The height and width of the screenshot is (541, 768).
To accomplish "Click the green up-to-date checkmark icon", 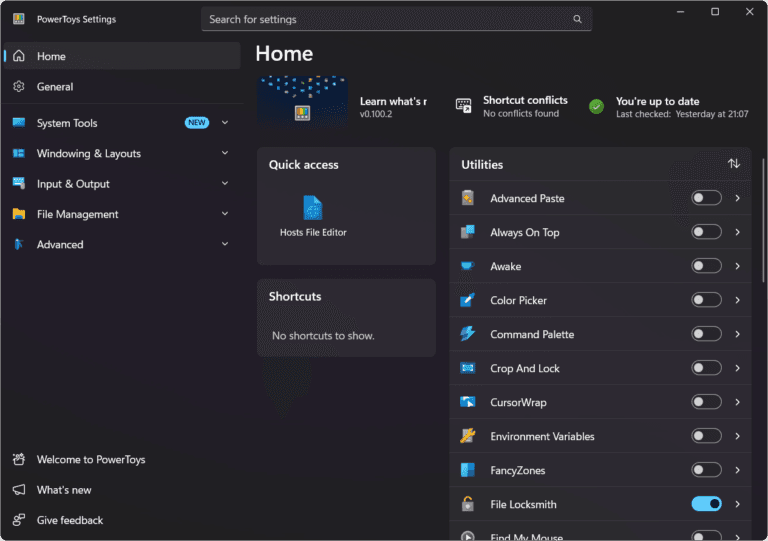I will (596, 106).
